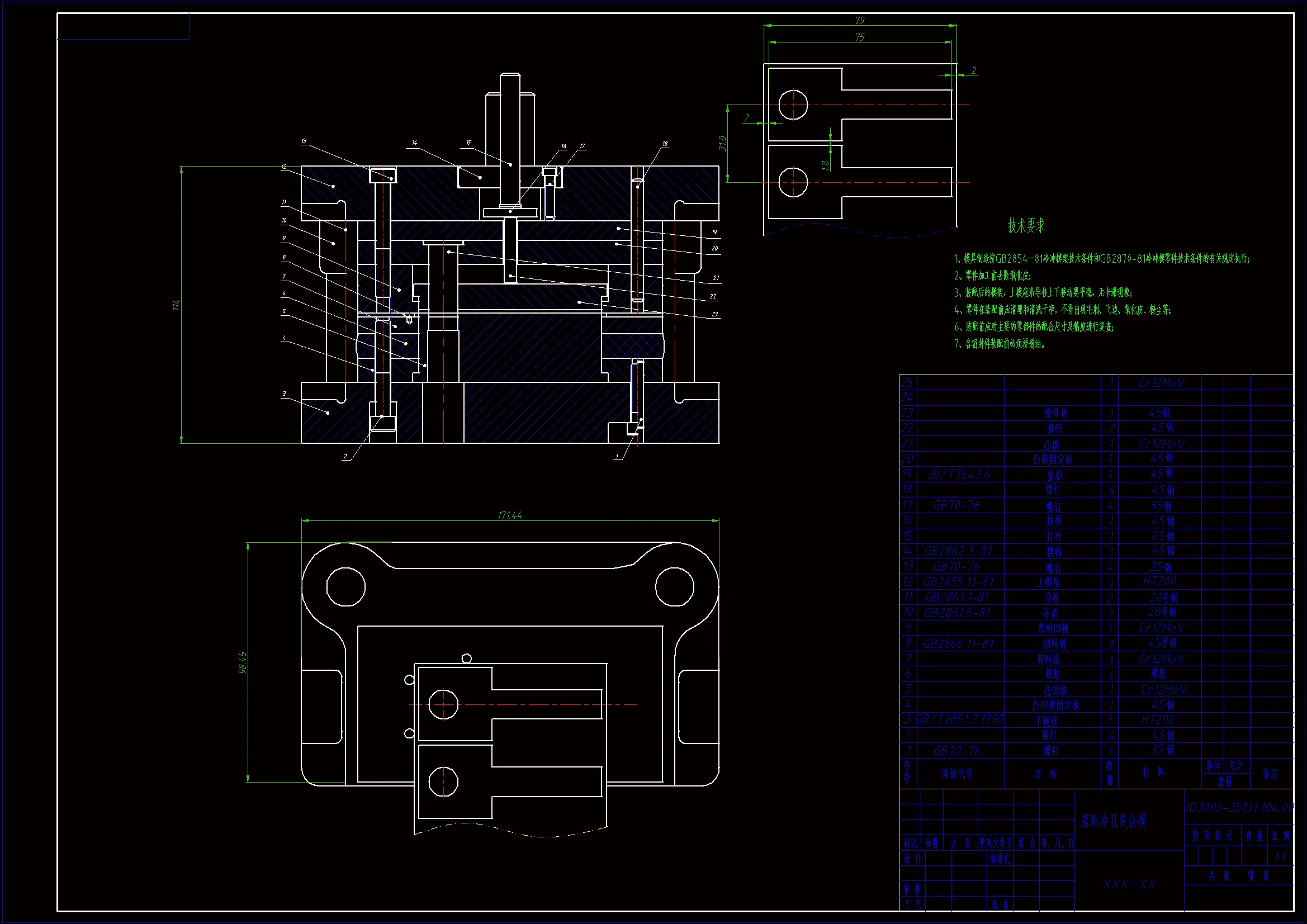Image resolution: width=1307 pixels, height=924 pixels.
Task: Click the 75 dimension text
Action: pos(860,37)
